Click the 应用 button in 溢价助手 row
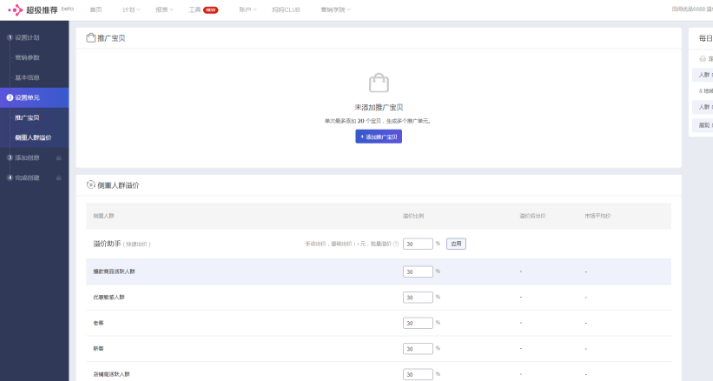 click(456, 244)
